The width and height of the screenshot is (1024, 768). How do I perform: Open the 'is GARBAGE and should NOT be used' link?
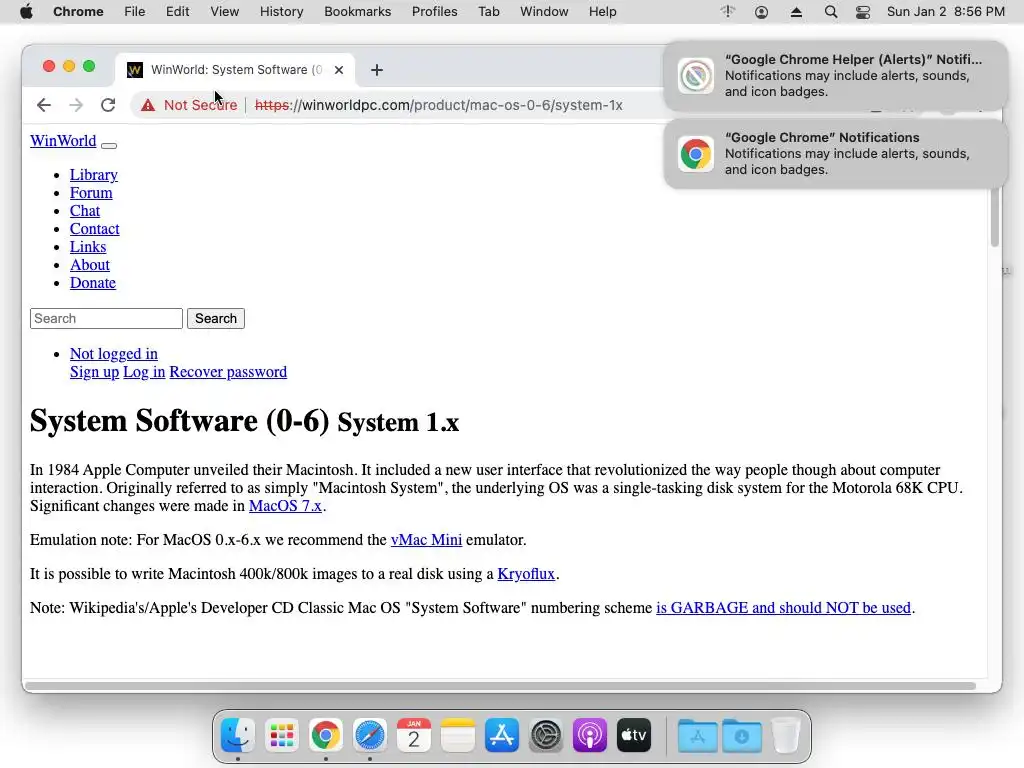pos(783,608)
